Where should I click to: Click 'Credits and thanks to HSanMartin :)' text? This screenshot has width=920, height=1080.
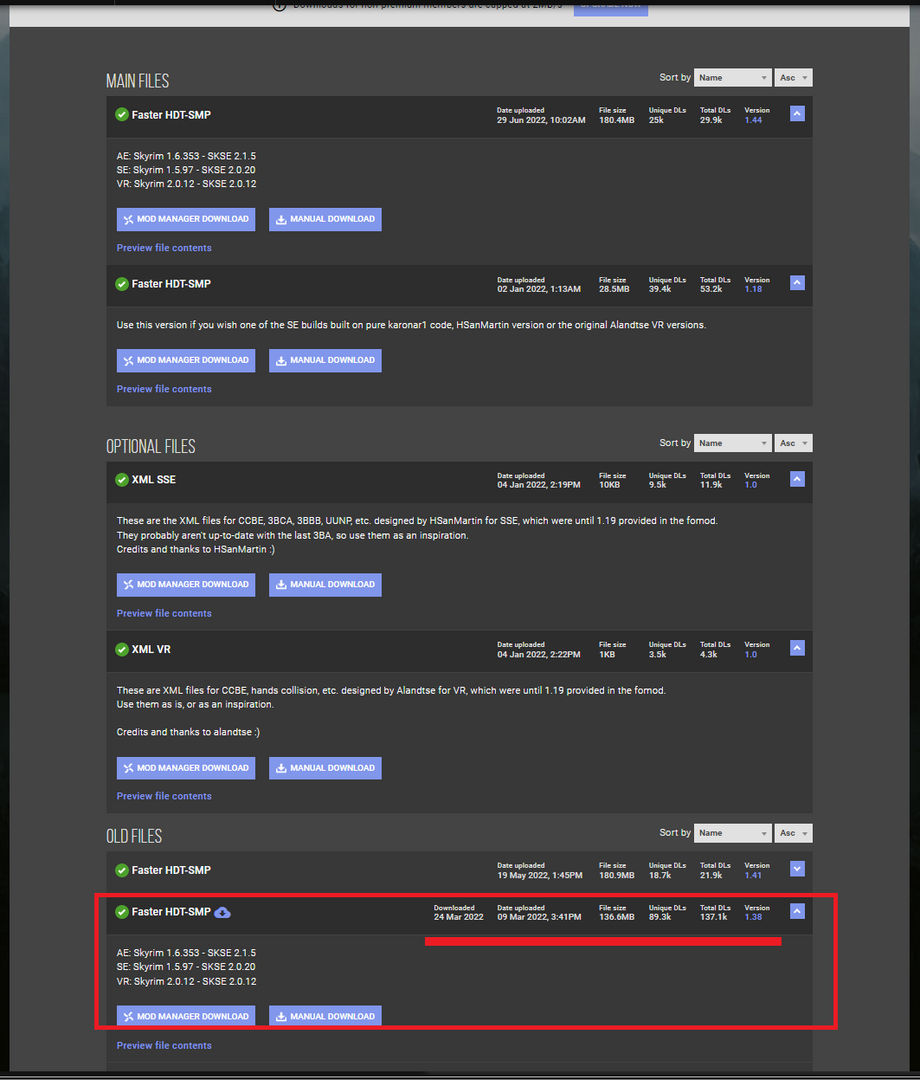point(196,550)
